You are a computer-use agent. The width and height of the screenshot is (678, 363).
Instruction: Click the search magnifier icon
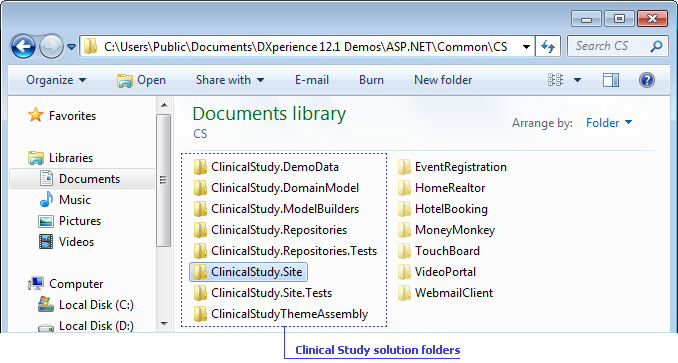coord(656,46)
